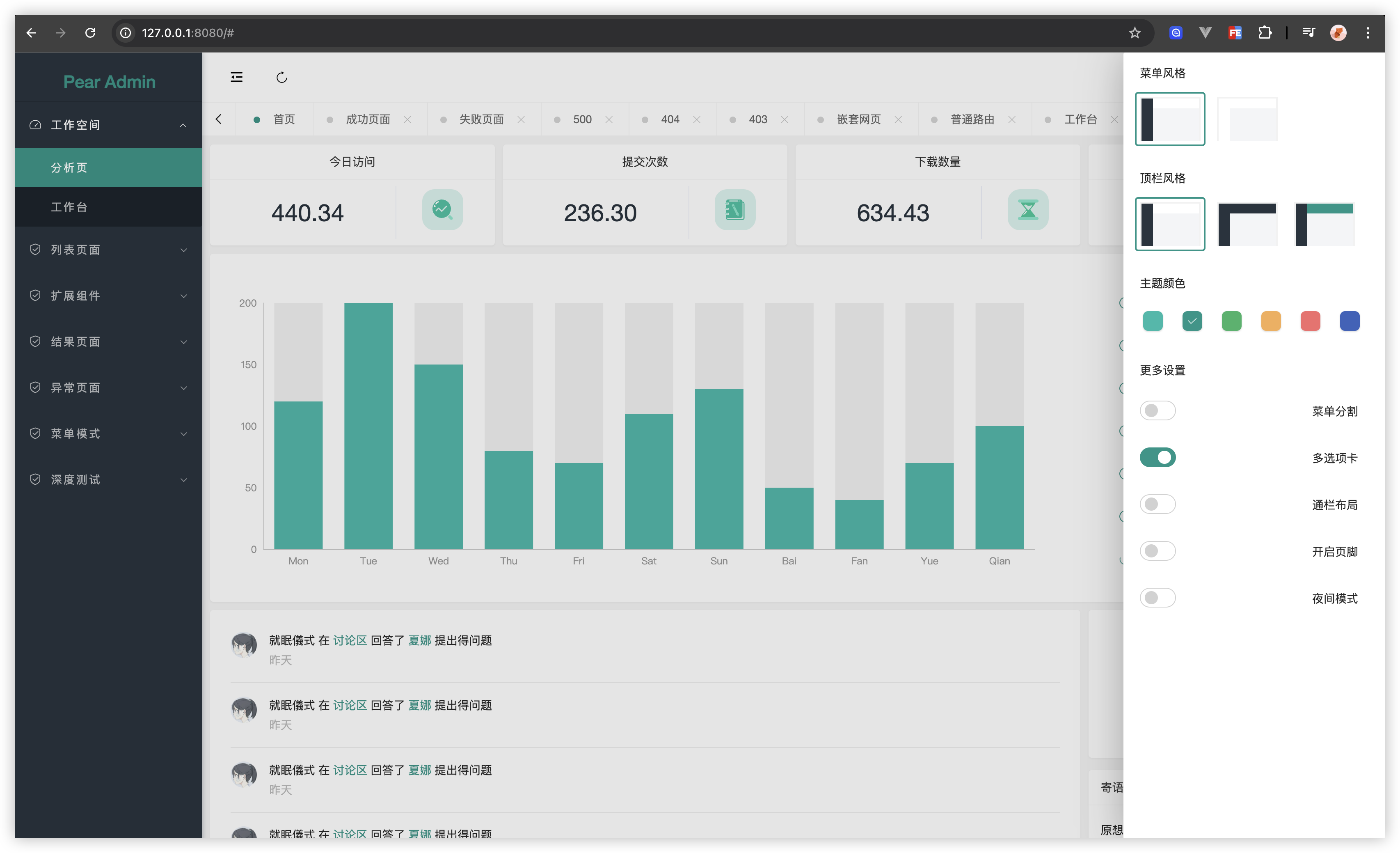Close the 成功页面 tab
Image resolution: width=1400 pixels, height=853 pixels.
click(x=407, y=119)
